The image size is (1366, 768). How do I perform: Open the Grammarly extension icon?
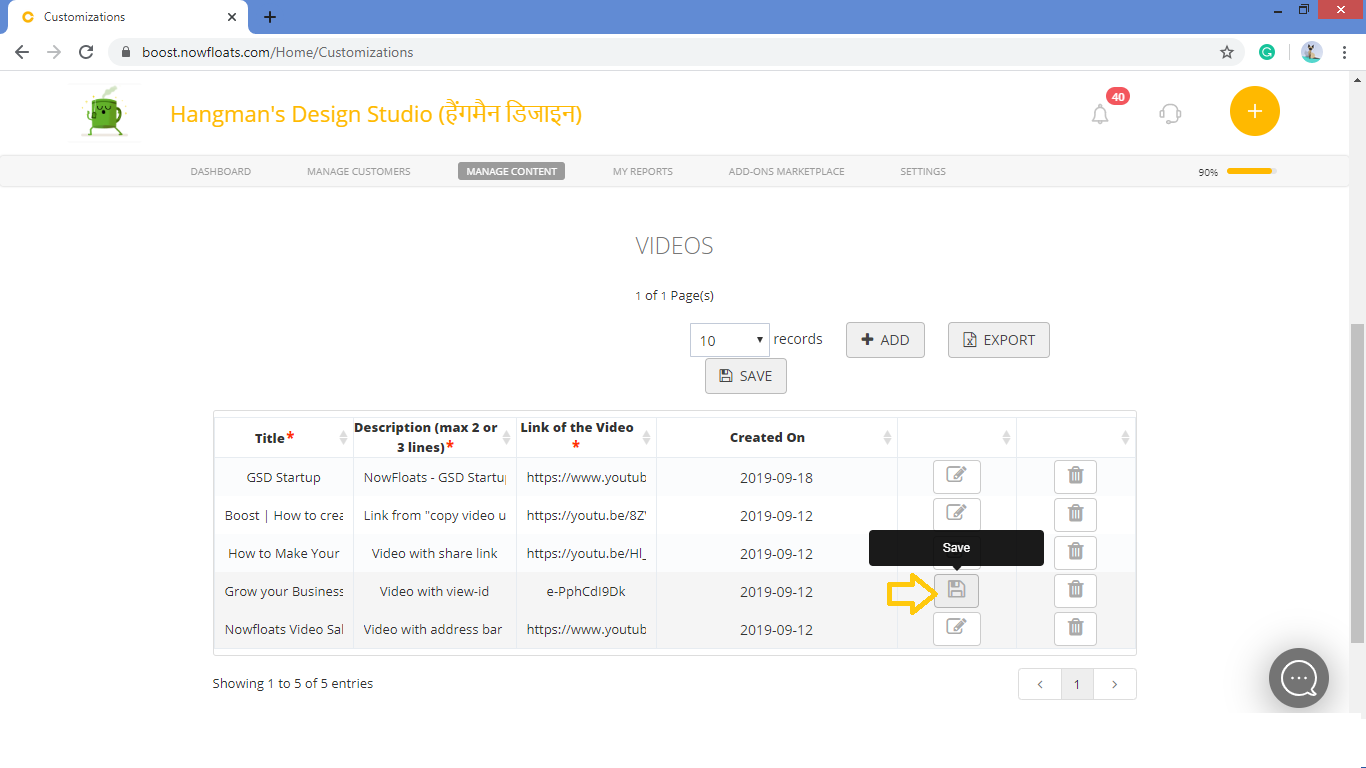[x=1267, y=52]
